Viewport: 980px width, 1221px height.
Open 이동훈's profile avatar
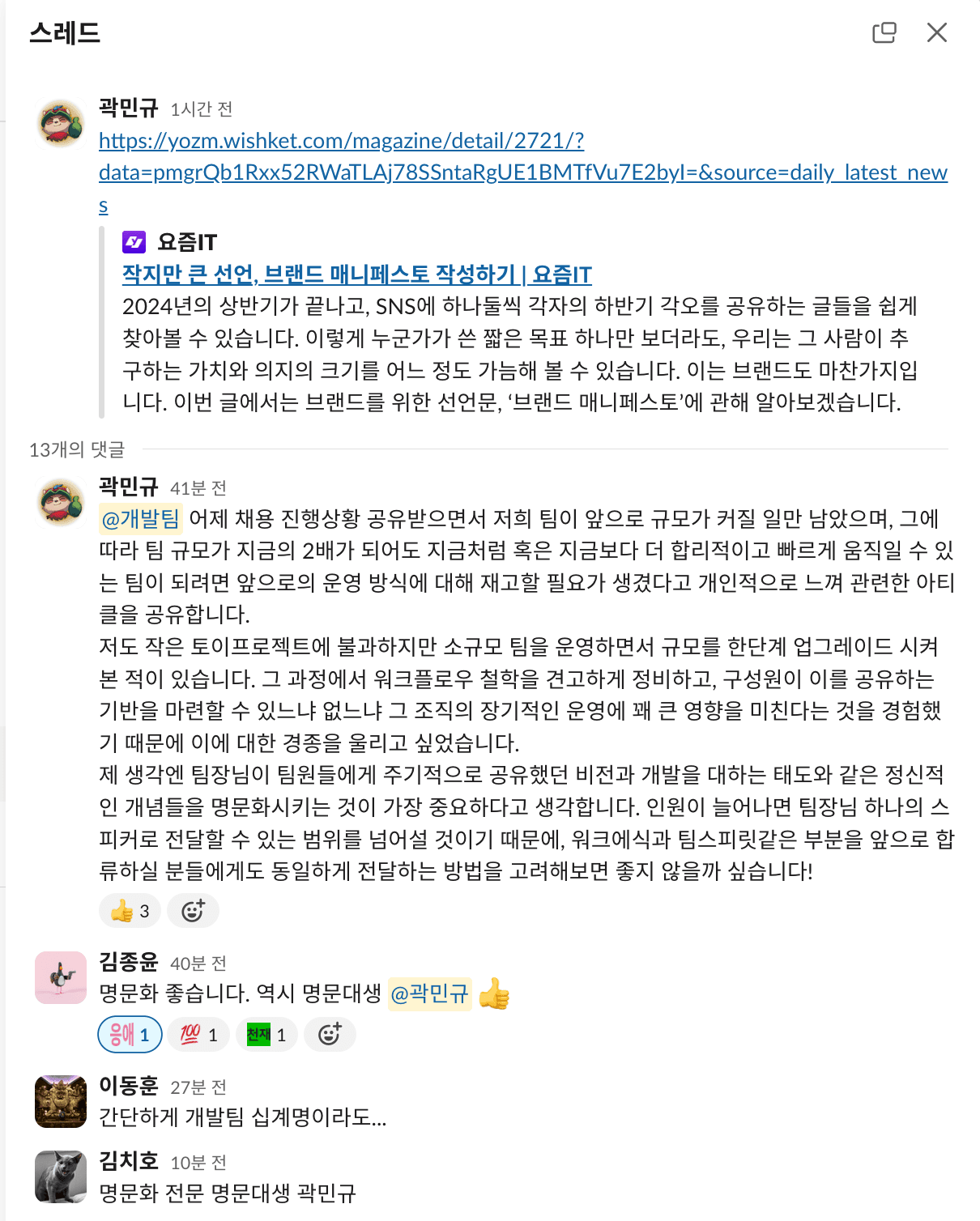[x=61, y=1101]
